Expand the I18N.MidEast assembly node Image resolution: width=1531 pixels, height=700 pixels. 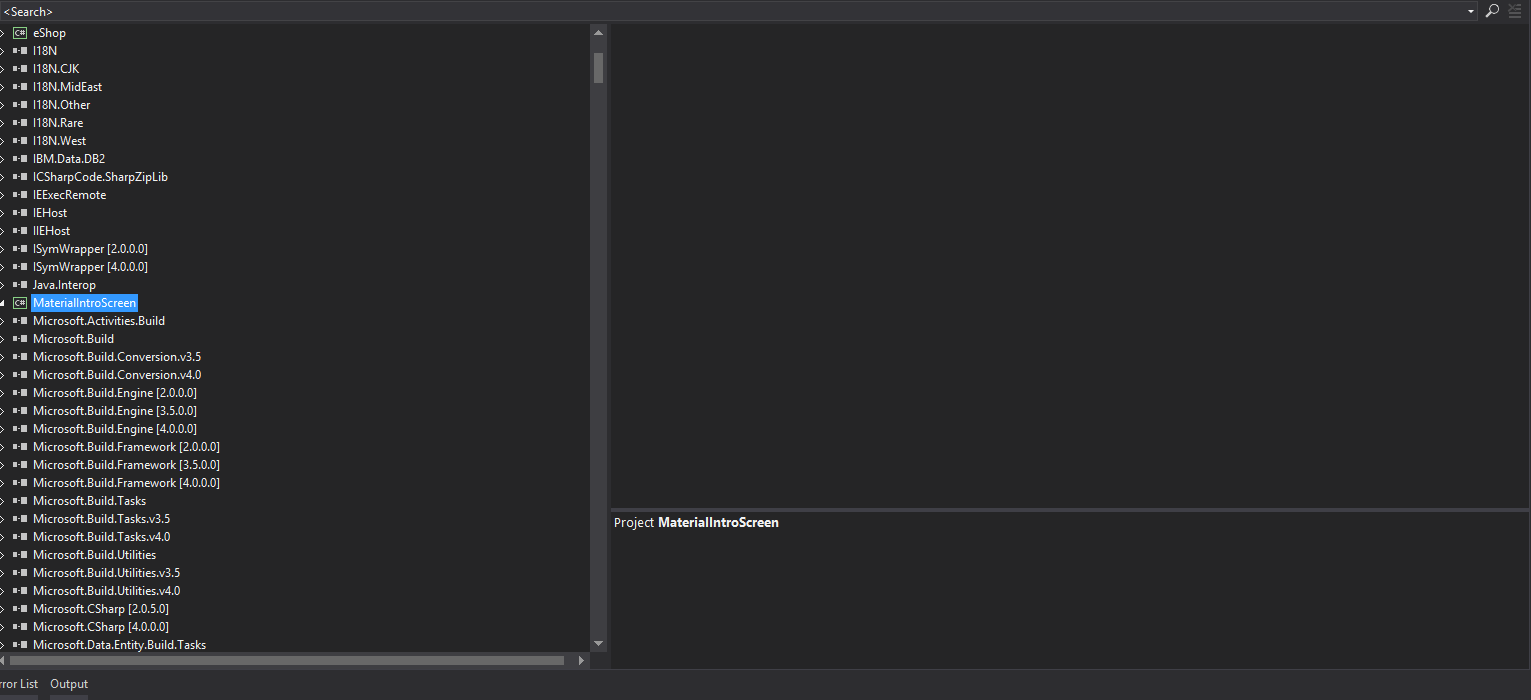point(3,87)
